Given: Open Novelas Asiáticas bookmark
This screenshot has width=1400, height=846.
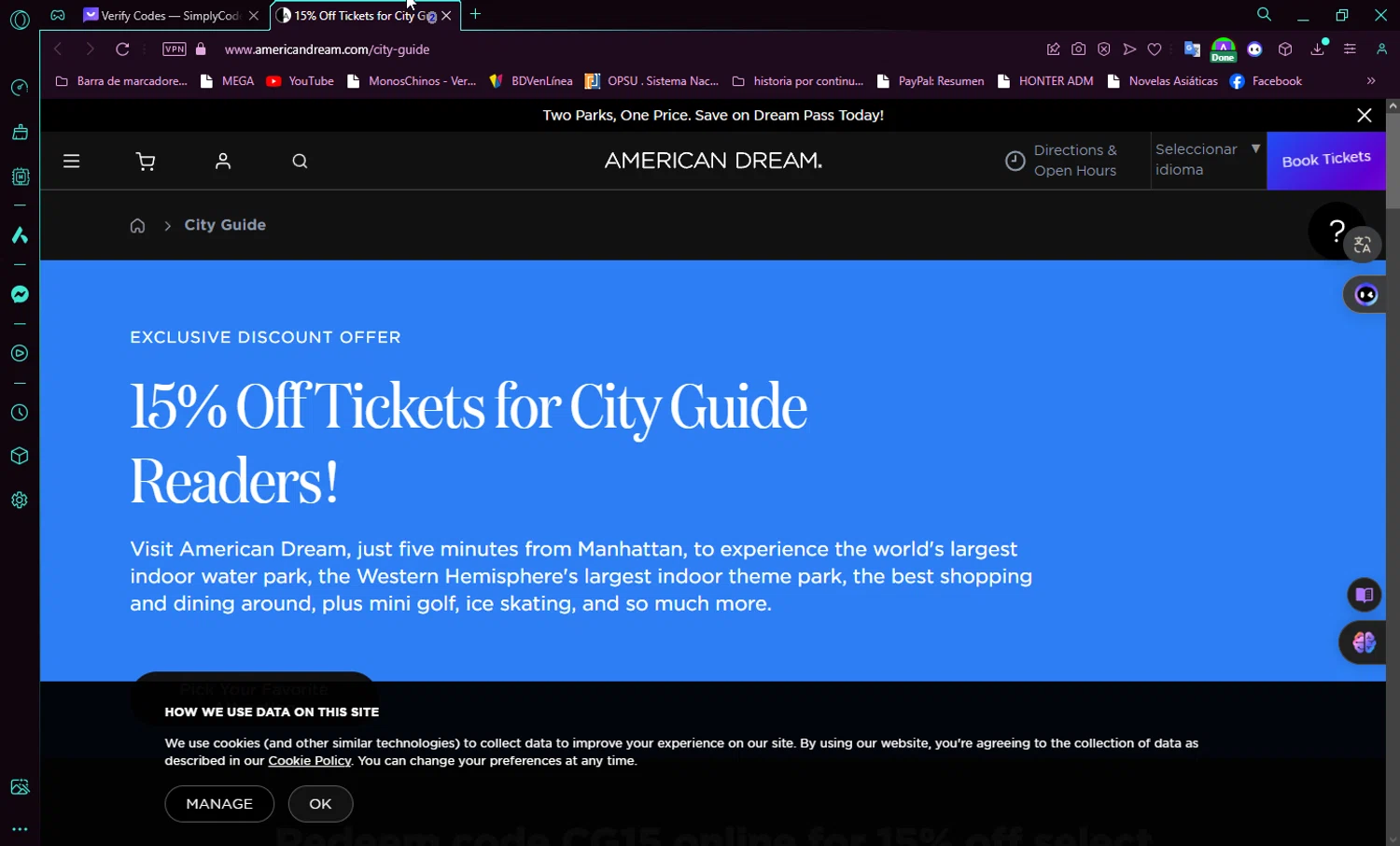Looking at the screenshot, I should pyautogui.click(x=1163, y=81).
